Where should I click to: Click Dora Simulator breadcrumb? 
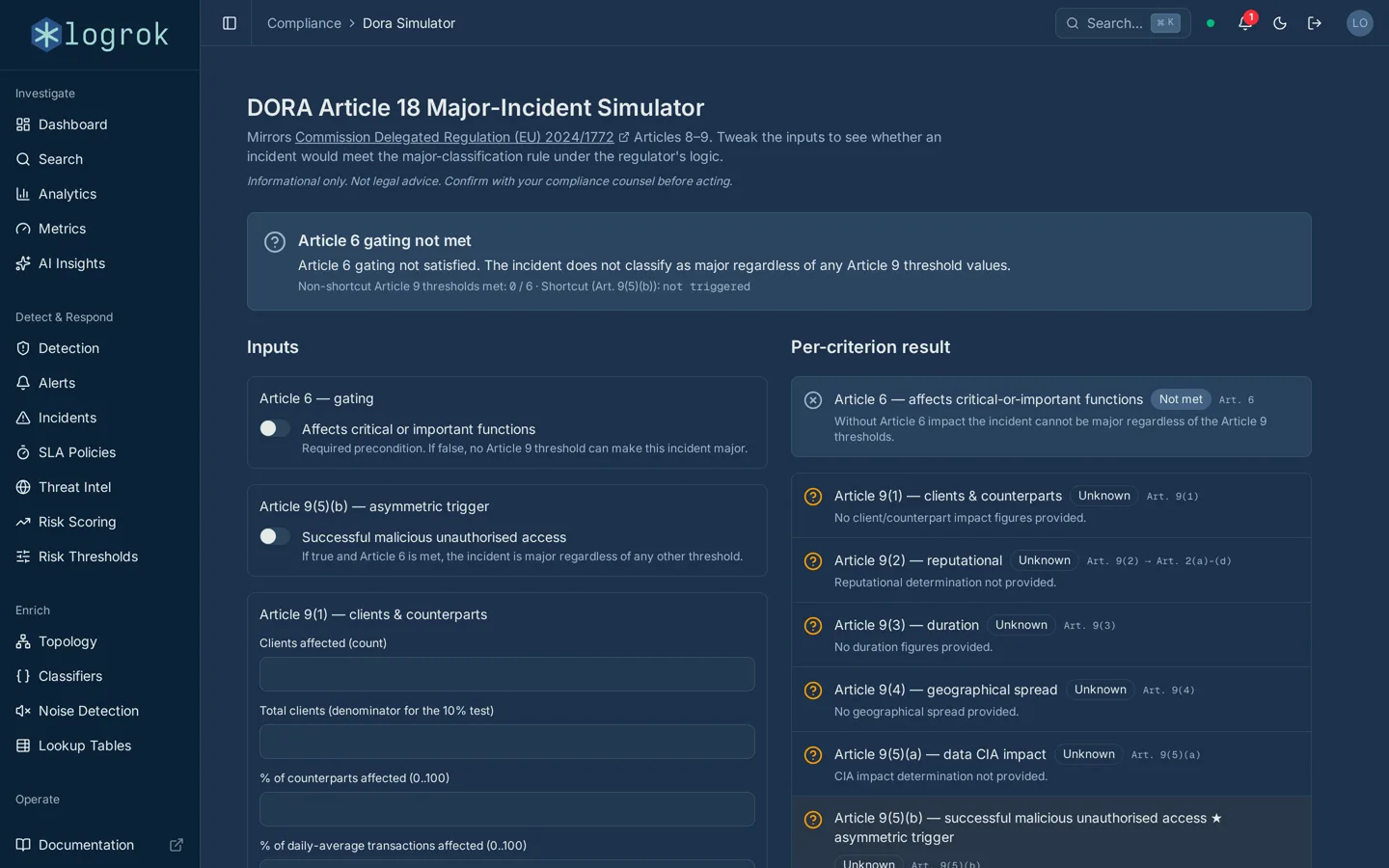[409, 23]
